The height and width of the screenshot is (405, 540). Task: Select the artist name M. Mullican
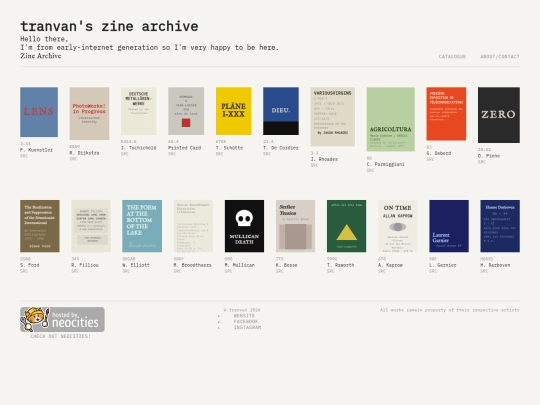pos(240,265)
